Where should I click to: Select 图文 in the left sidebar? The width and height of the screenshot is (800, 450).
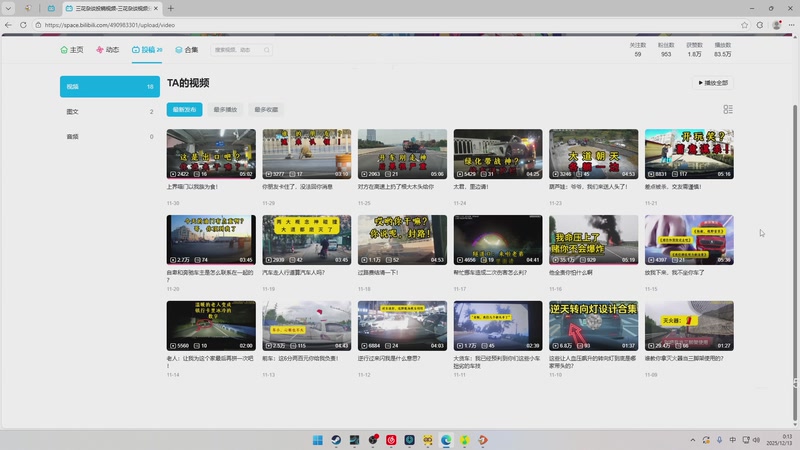[x=73, y=112]
